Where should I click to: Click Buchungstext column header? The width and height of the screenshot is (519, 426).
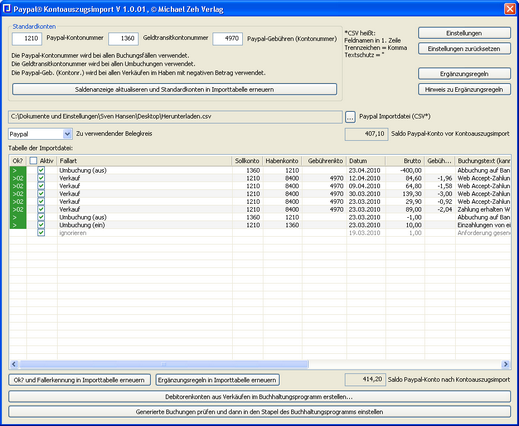pyautogui.click(x=483, y=161)
